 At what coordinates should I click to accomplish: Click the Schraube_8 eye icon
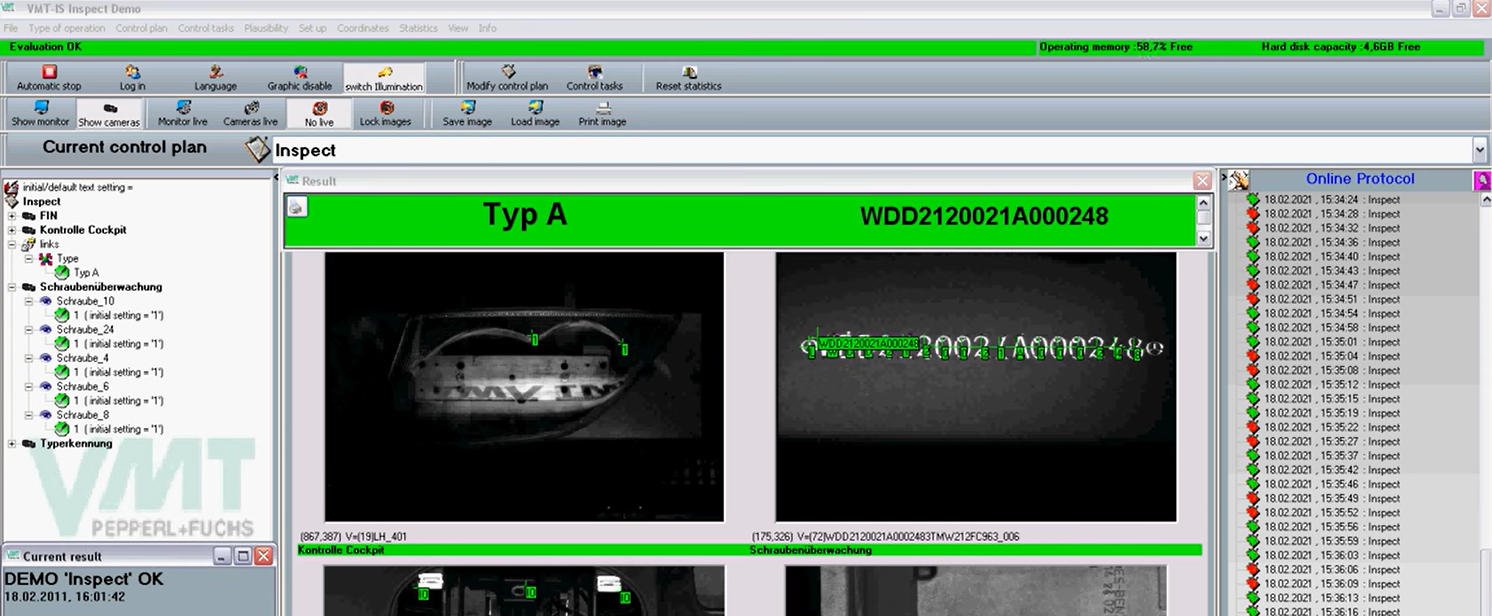tap(45, 415)
